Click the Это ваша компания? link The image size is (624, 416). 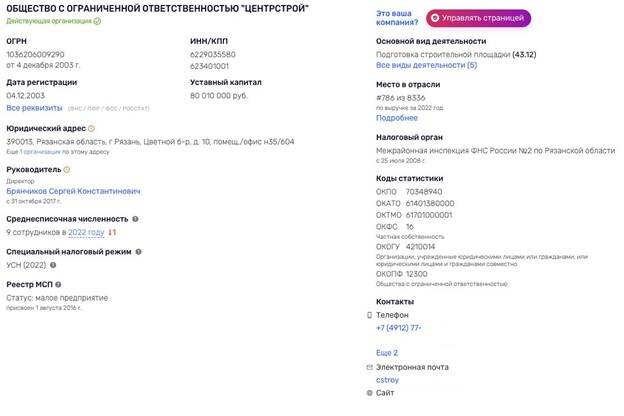coord(393,17)
